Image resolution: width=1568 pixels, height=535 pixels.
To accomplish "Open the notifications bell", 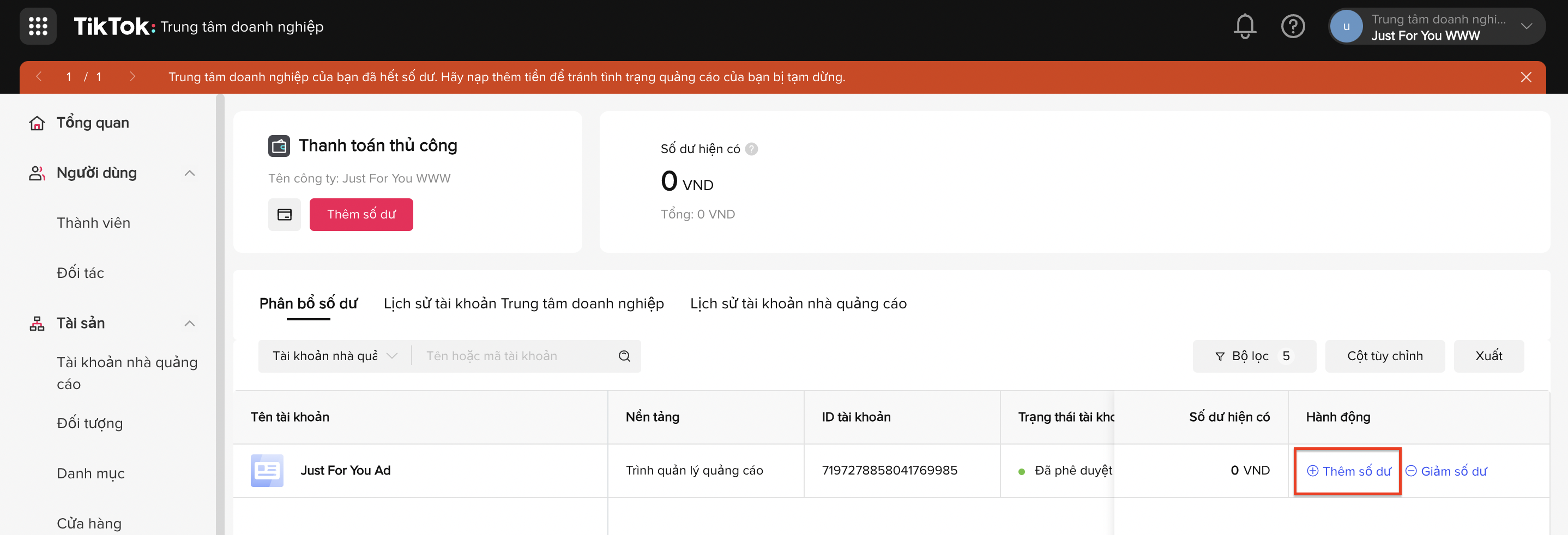I will click(1244, 26).
